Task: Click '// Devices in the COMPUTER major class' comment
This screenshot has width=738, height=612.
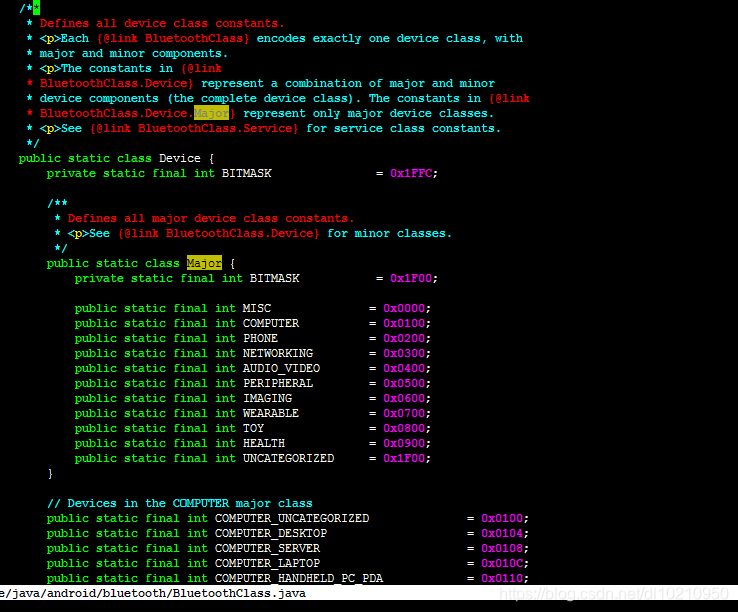Action: click(x=180, y=503)
